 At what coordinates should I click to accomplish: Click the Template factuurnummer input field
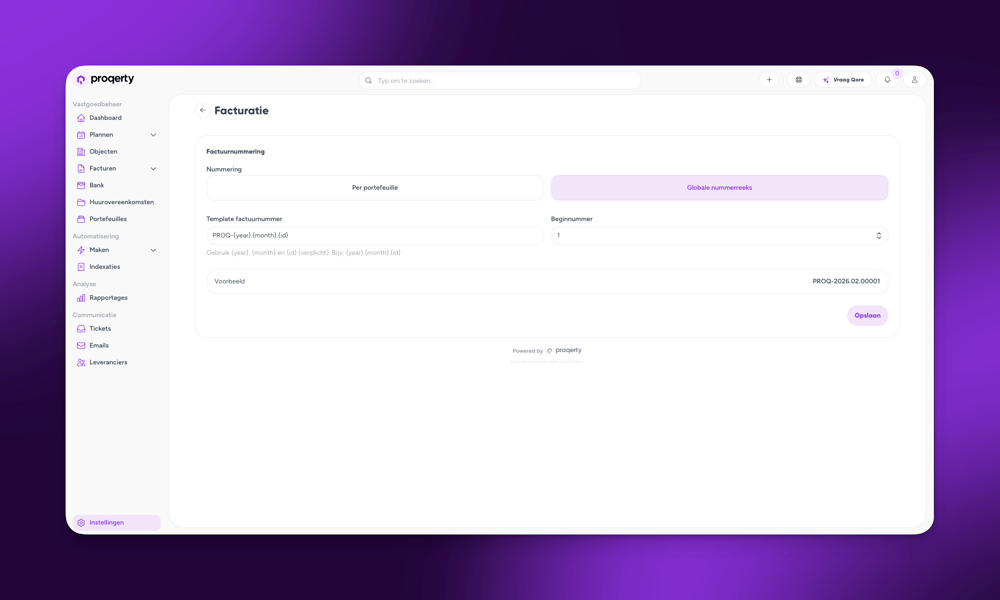[375, 236]
